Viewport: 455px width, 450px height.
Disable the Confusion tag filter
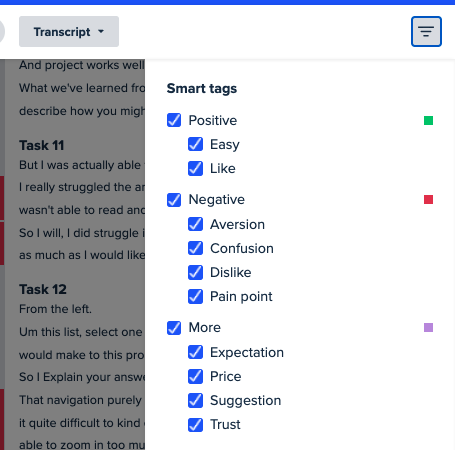195,248
